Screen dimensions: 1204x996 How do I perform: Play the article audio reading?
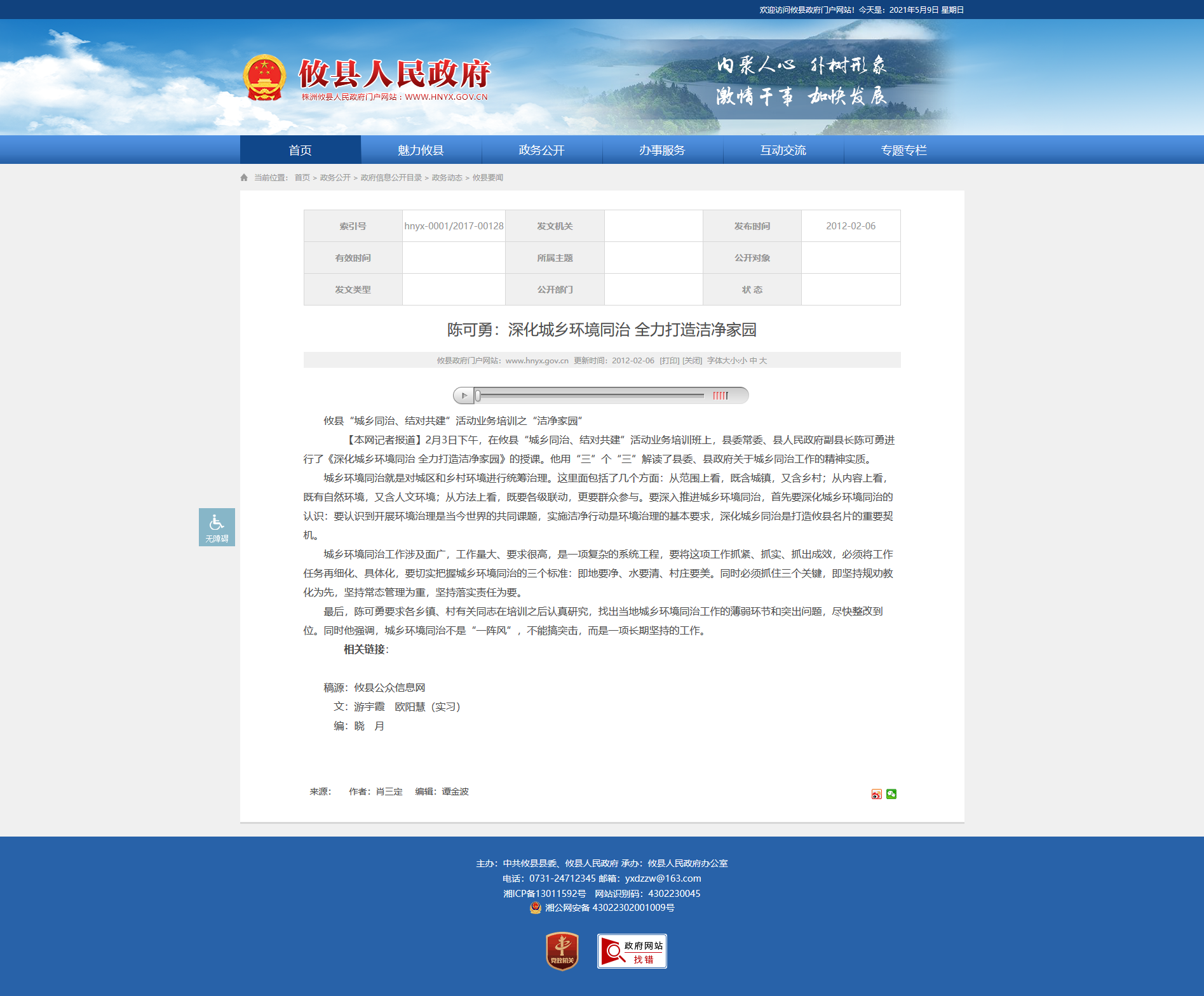464,396
